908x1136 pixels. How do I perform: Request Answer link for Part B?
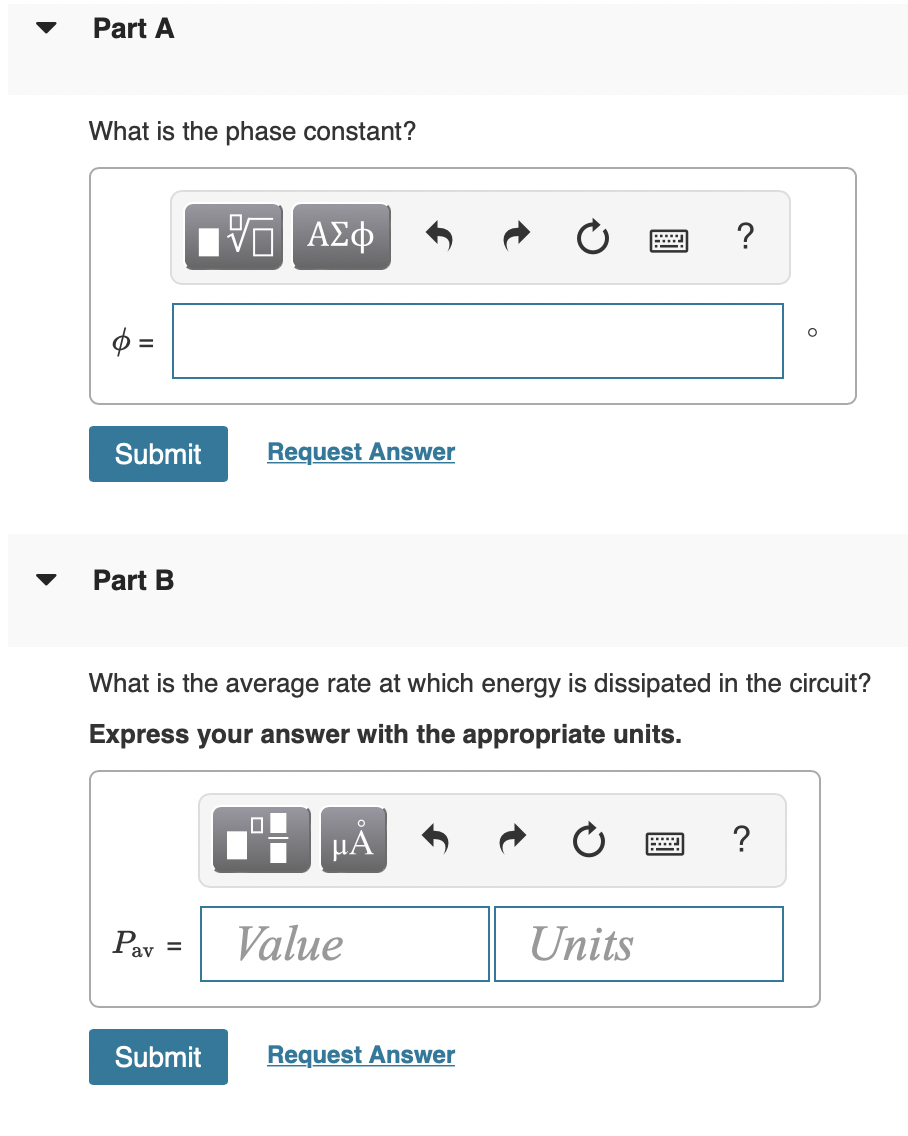pos(361,1054)
